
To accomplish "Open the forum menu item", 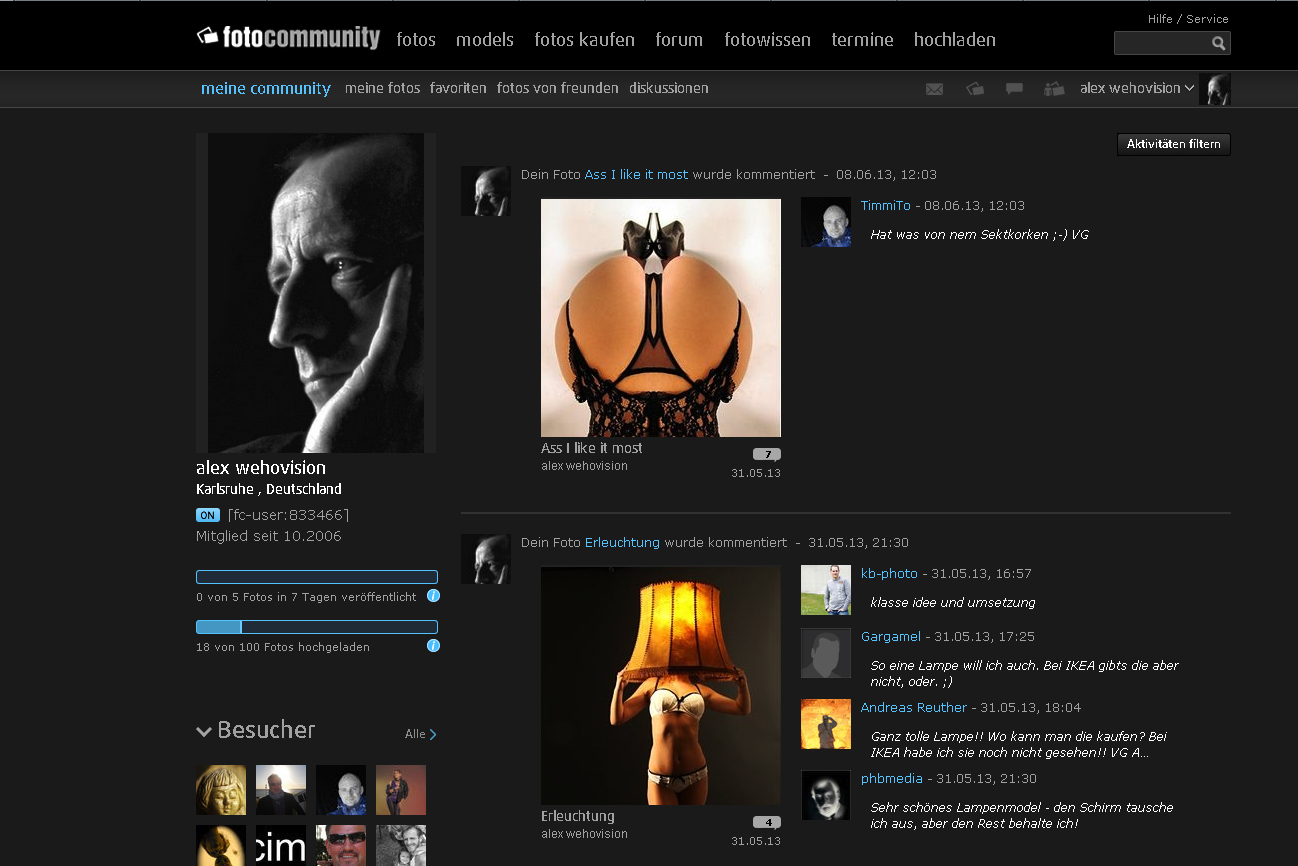I will [x=679, y=40].
